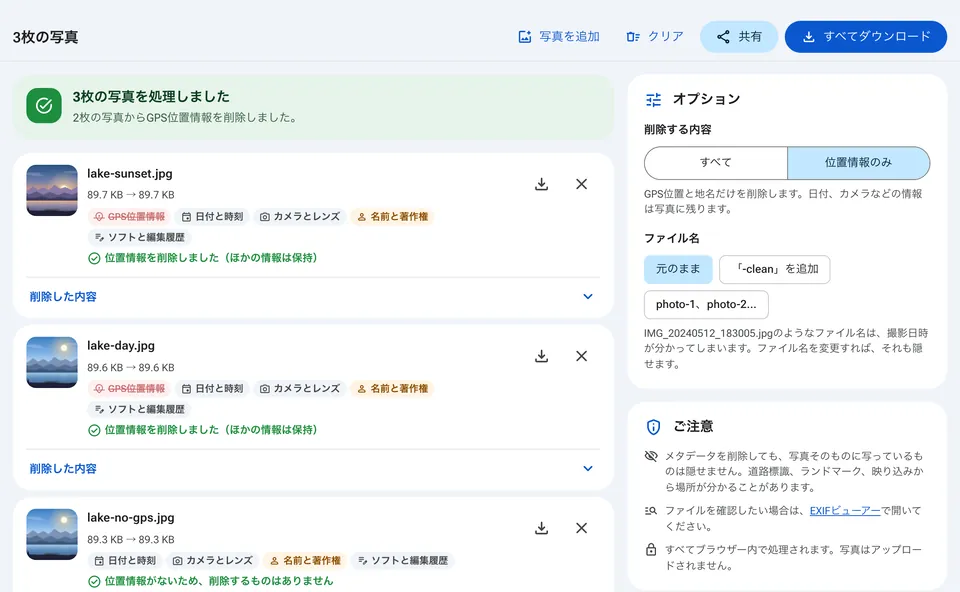Viewport: 960px width, 592px height.
Task: Click the ご注意 shield icon
Action: tap(653, 427)
